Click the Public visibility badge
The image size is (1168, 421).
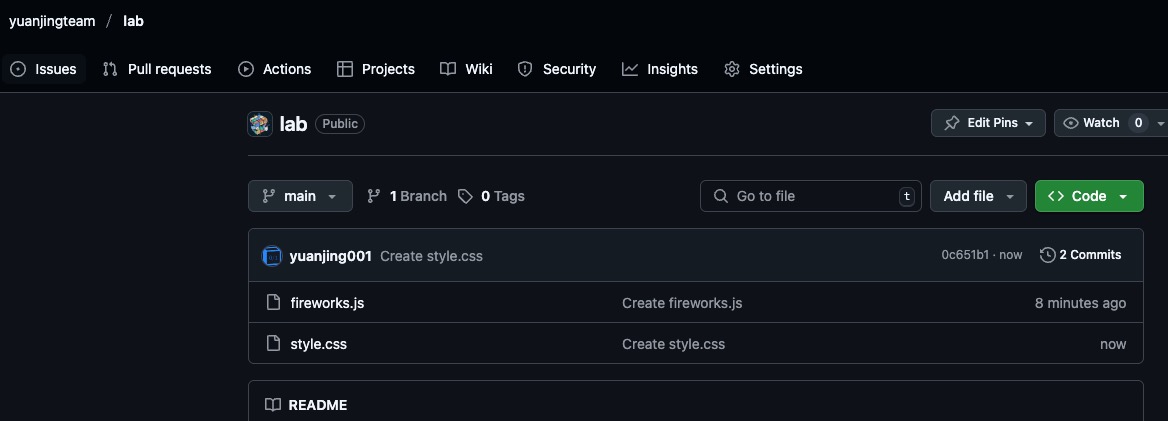[340, 124]
